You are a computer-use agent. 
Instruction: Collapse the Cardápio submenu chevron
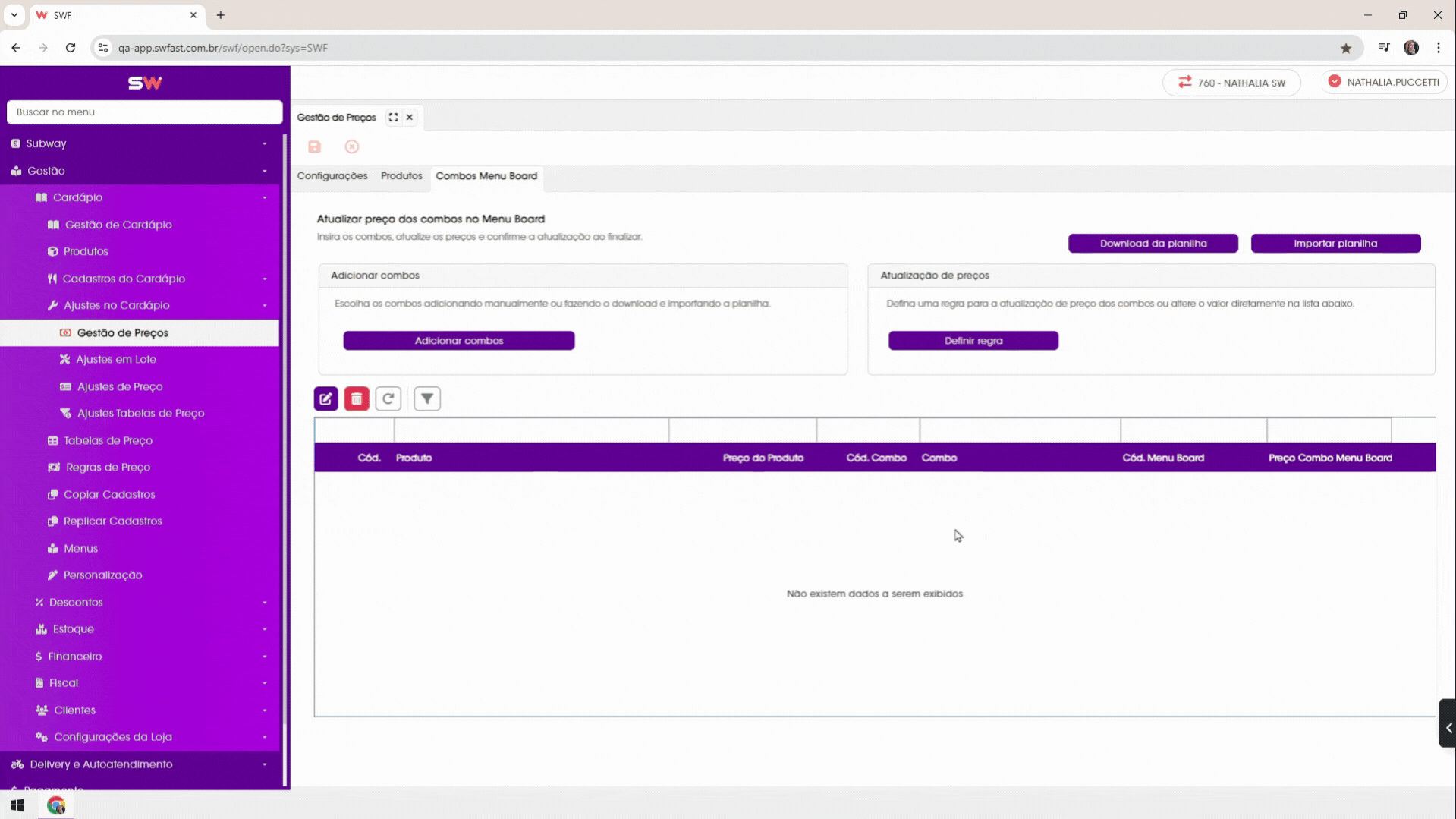tap(265, 197)
